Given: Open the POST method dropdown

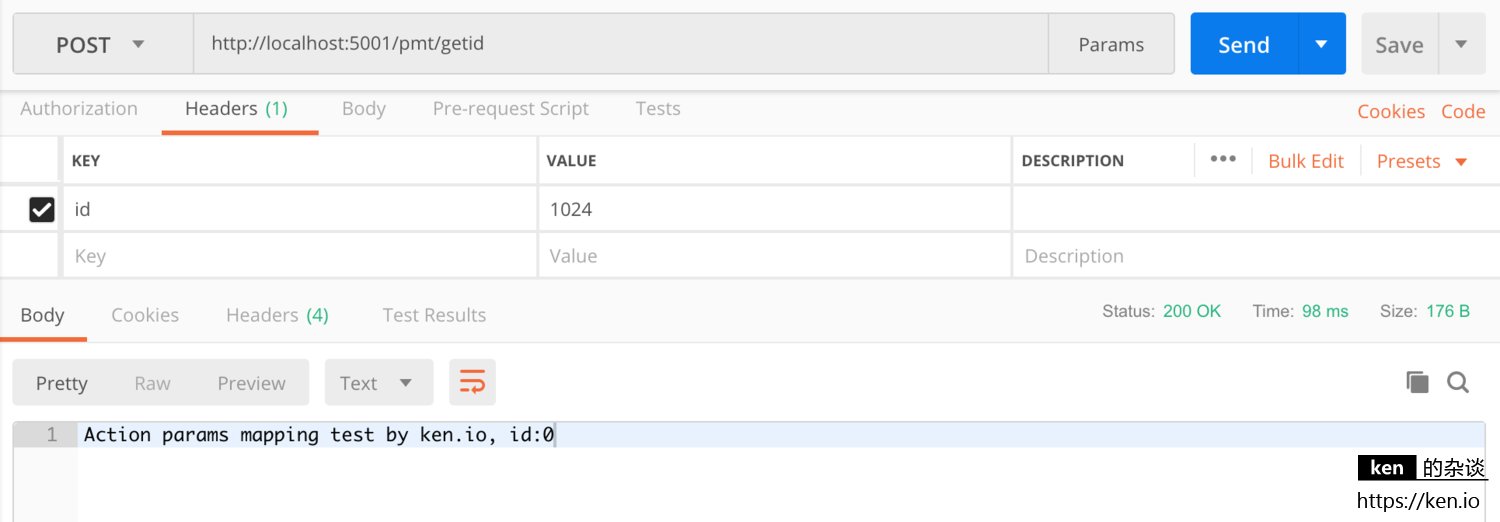Looking at the screenshot, I should coord(102,44).
